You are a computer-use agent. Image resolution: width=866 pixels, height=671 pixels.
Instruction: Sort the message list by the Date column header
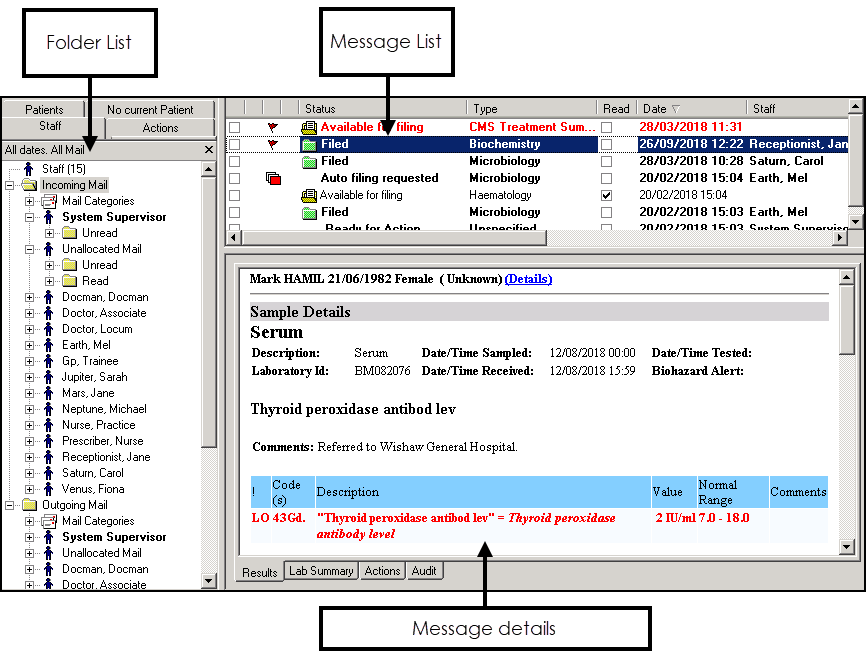coord(690,109)
